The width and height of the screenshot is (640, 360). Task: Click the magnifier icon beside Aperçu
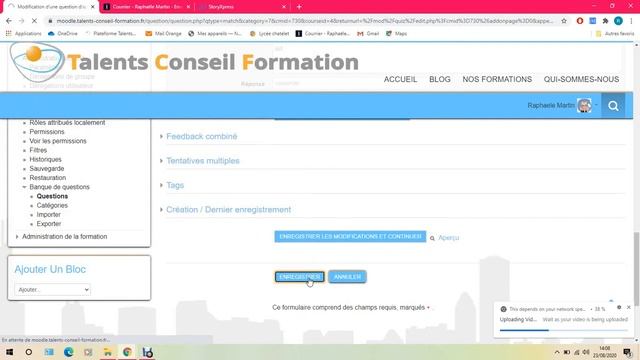pyautogui.click(x=432, y=238)
